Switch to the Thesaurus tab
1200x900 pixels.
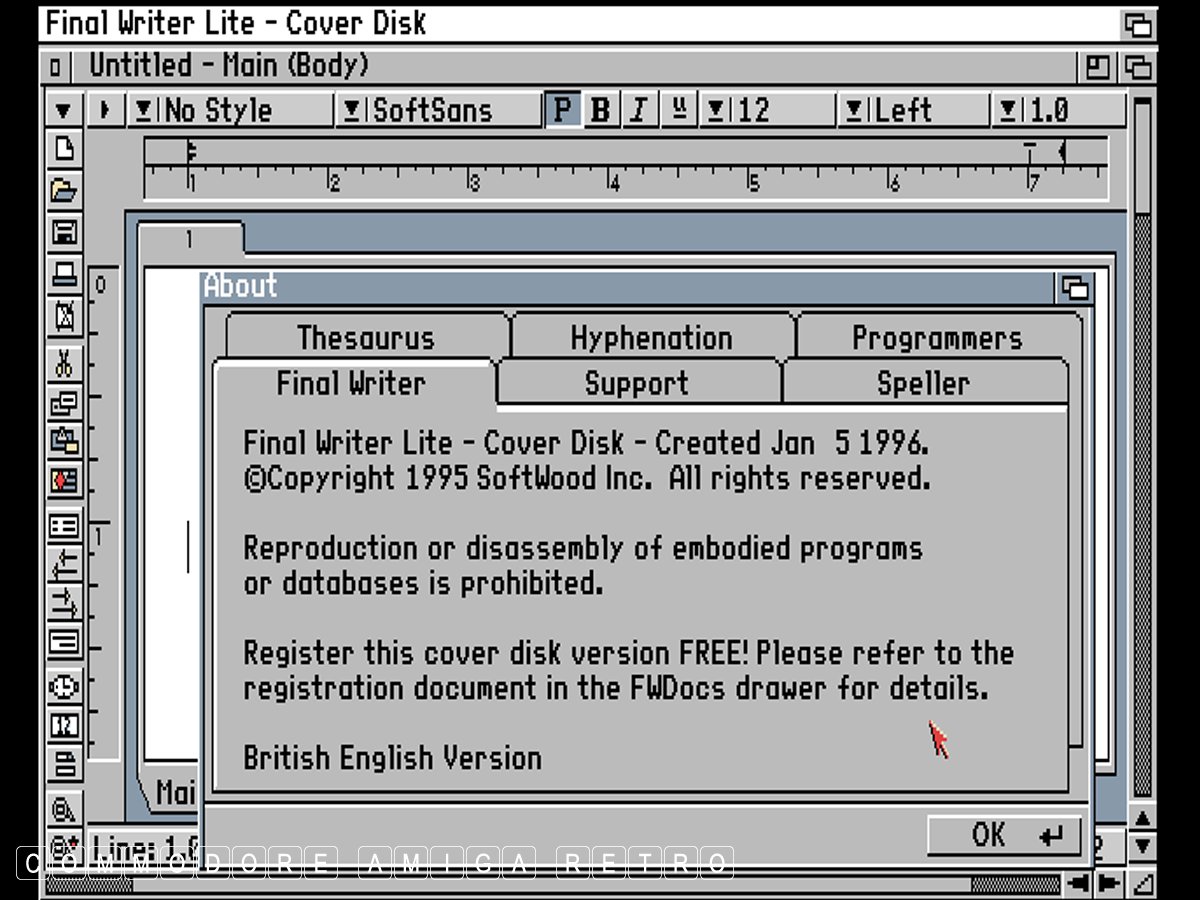click(366, 338)
